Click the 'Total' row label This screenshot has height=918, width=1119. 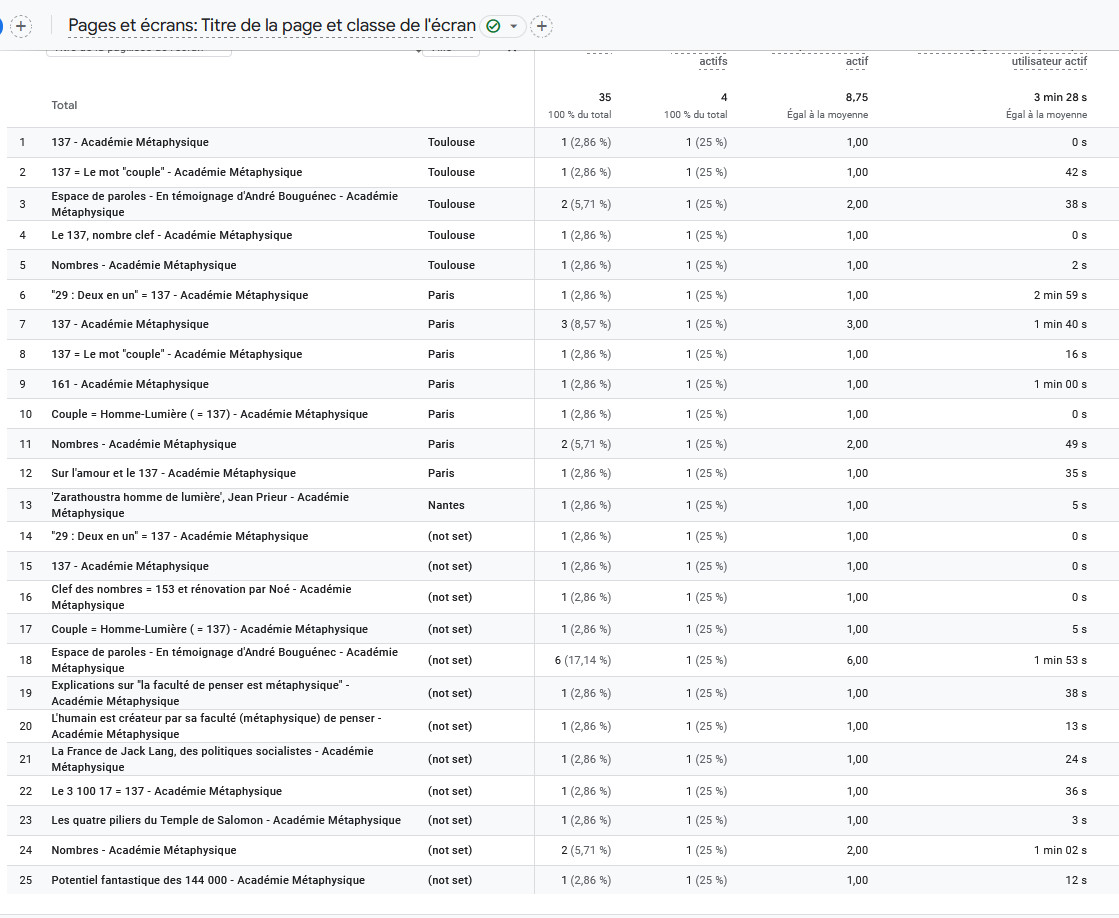coord(64,105)
